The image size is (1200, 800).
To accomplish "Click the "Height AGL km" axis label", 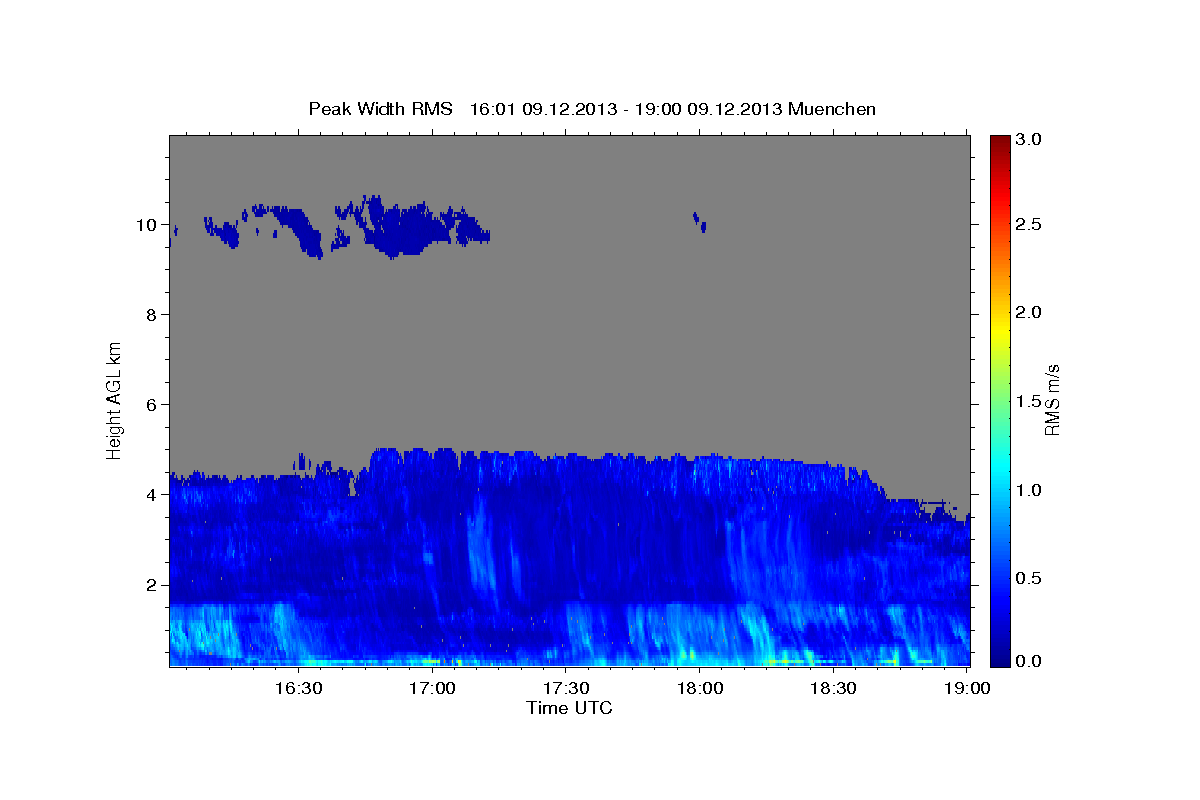I will click(x=115, y=399).
